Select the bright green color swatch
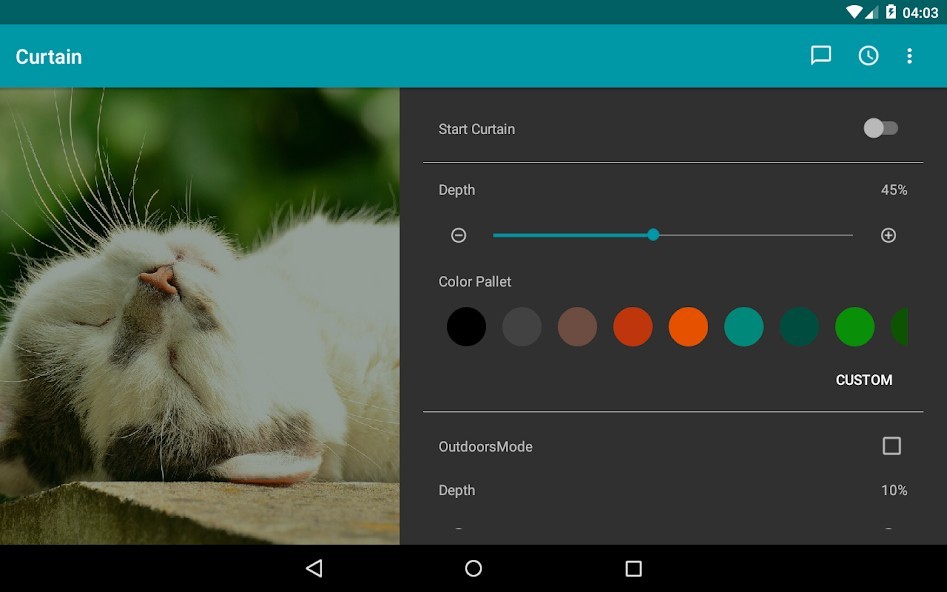This screenshot has height=592, width=947. tap(855, 327)
